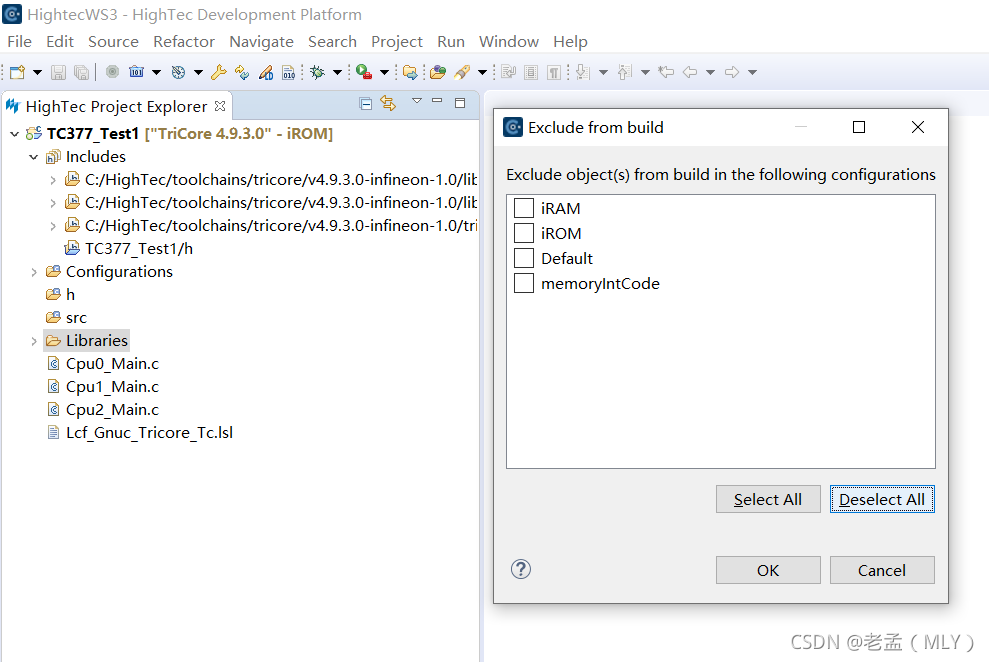
Task: Click OK in Exclude from build dialog
Action: (768, 570)
